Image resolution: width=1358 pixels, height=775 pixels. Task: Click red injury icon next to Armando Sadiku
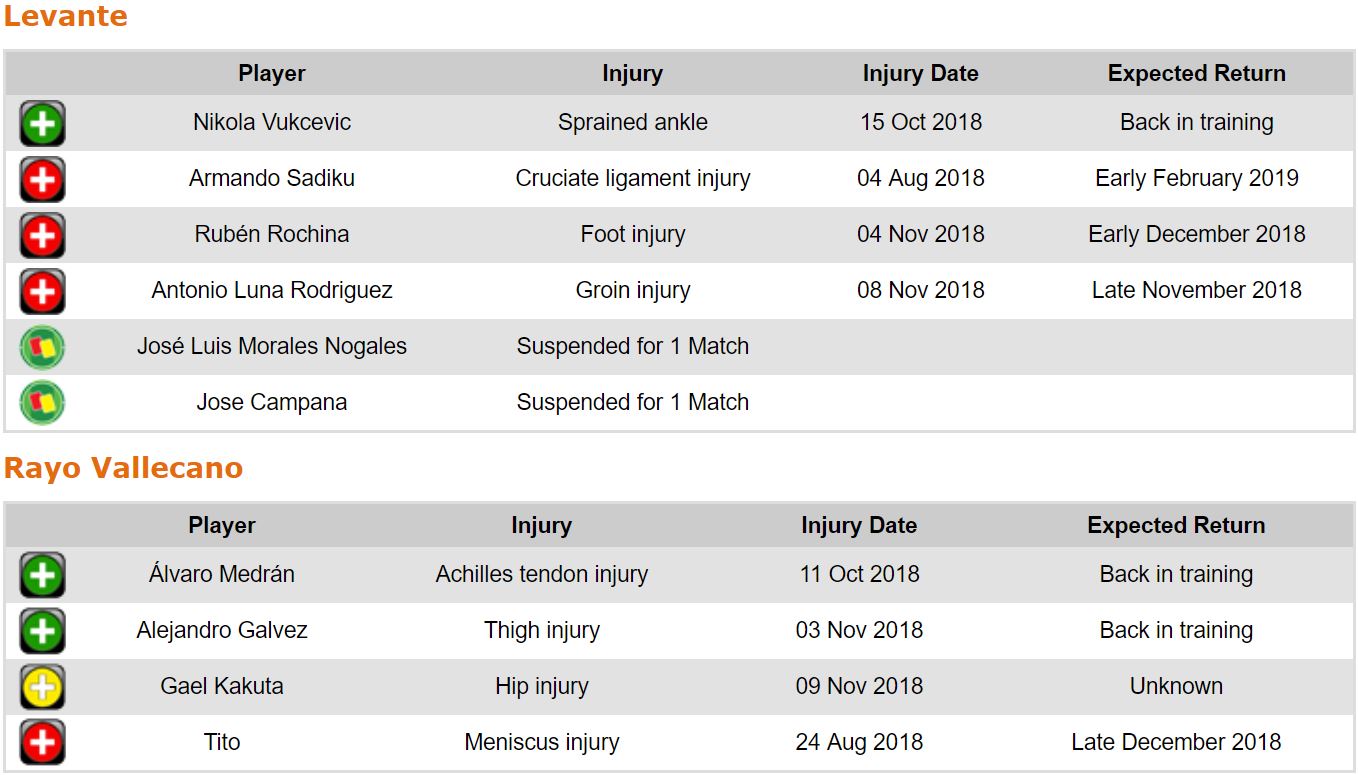click(42, 180)
